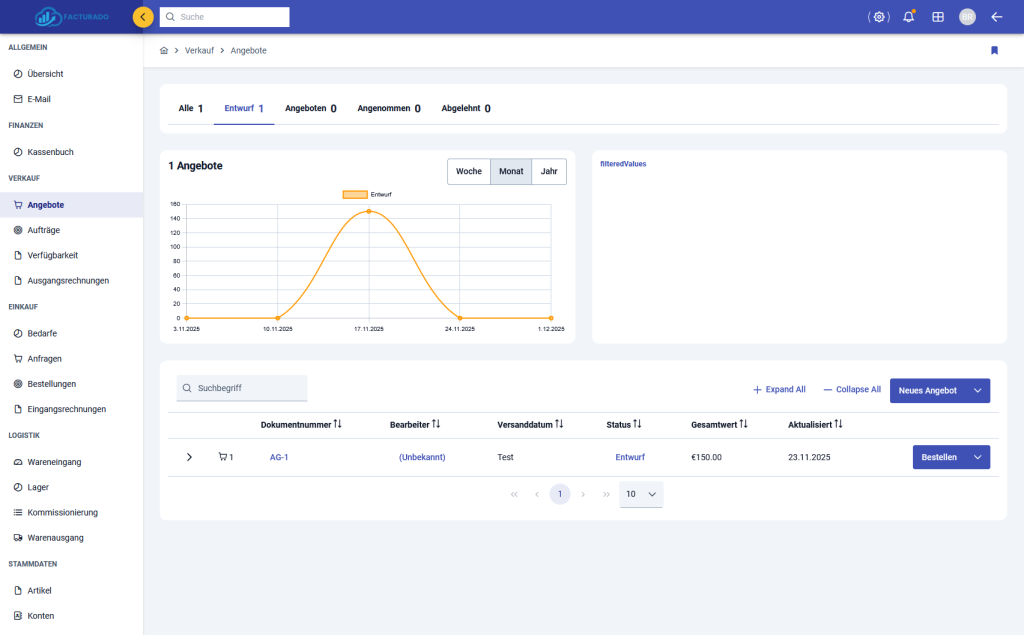The image size is (1024, 635).
Task: Click the grid apps icon in header
Action: tap(938, 17)
